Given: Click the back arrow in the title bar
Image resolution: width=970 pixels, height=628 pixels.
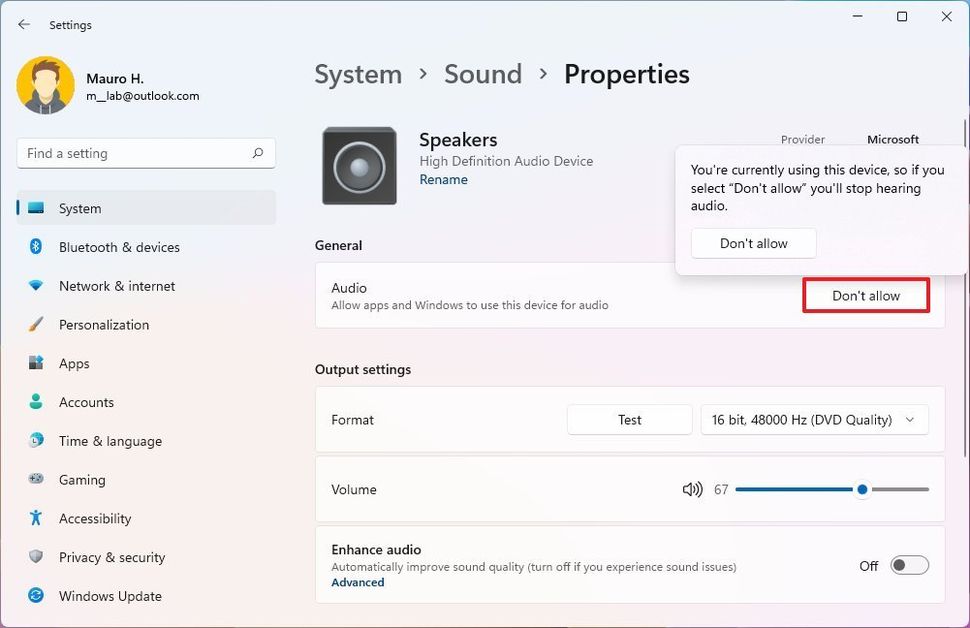Looking at the screenshot, I should (22, 24).
